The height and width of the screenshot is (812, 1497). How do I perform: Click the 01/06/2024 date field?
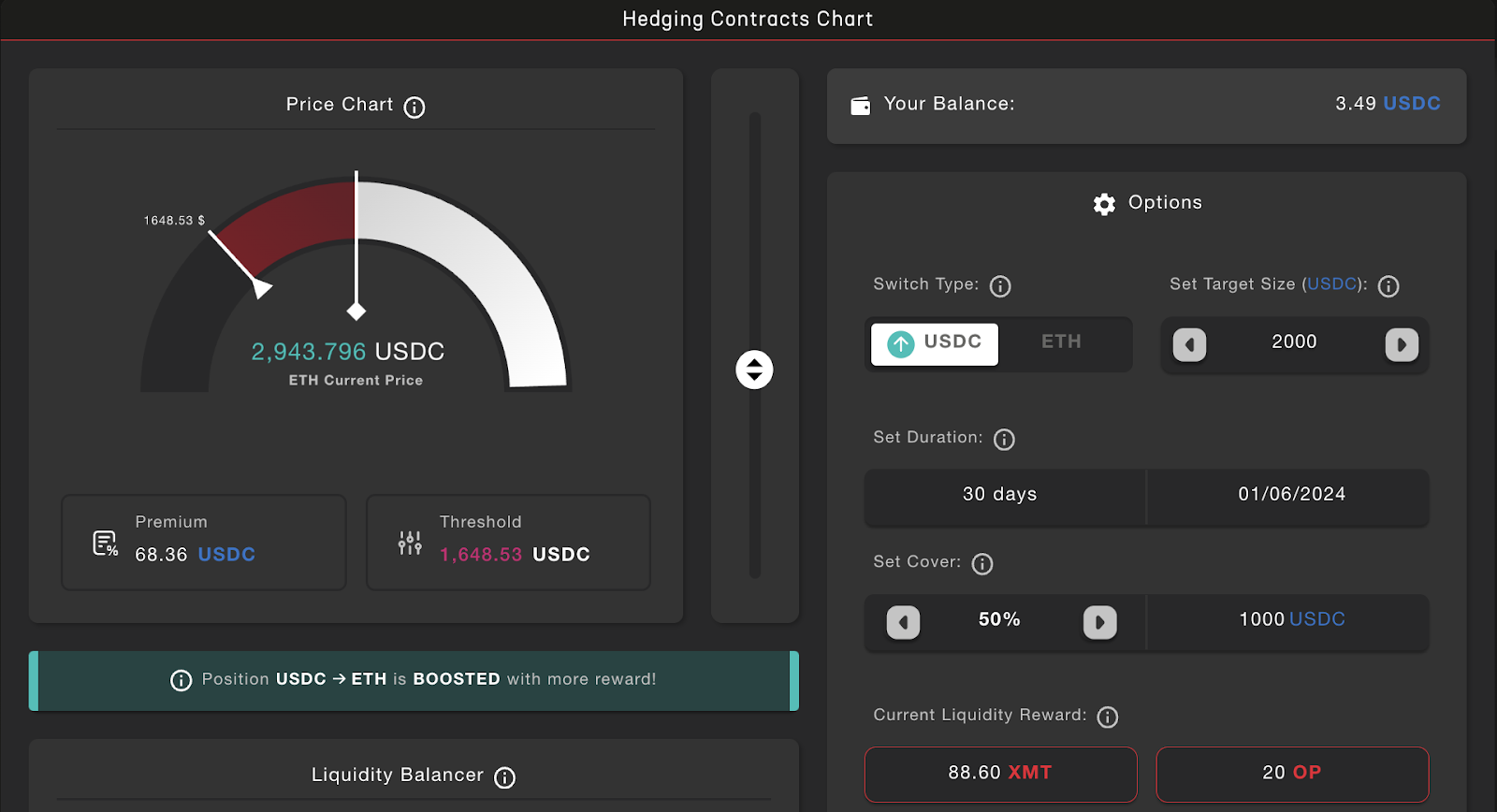coord(1288,497)
